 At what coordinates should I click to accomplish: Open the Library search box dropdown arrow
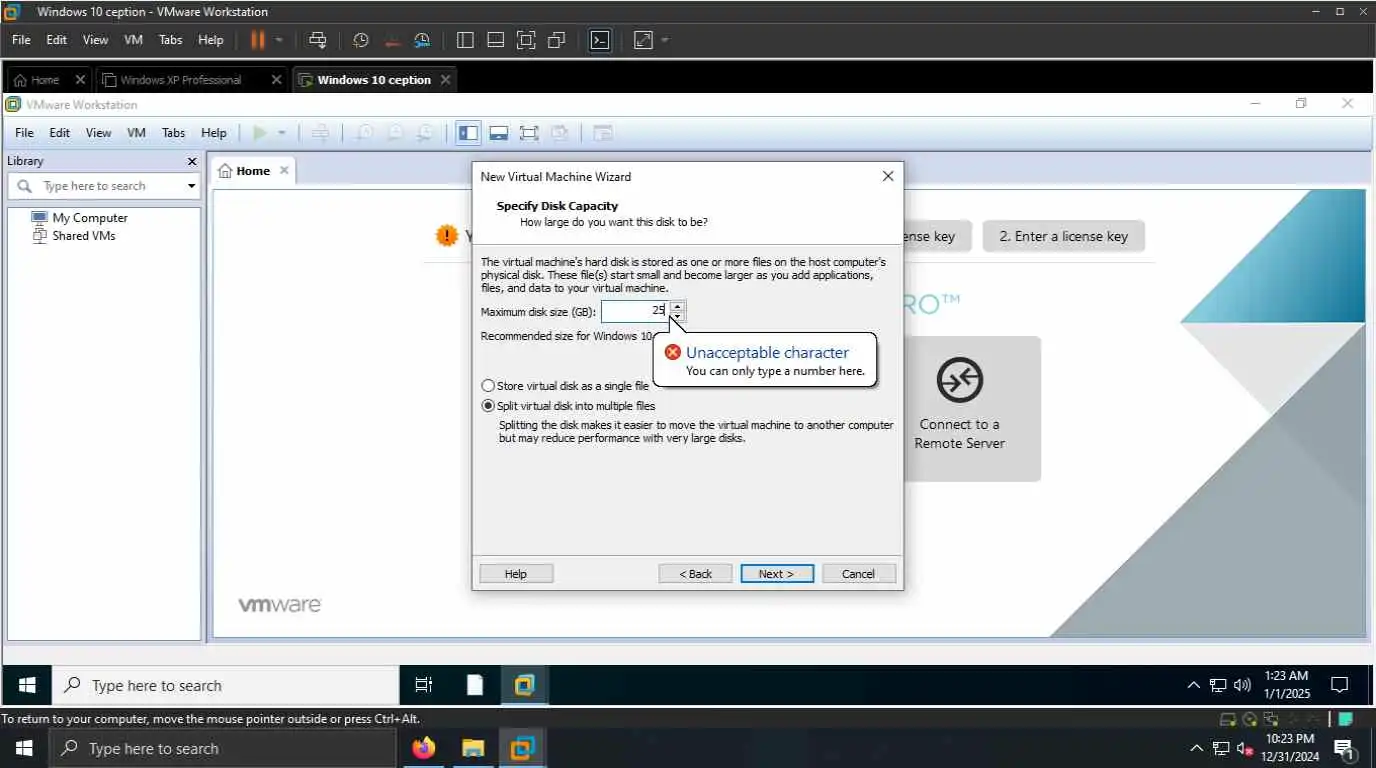191,186
